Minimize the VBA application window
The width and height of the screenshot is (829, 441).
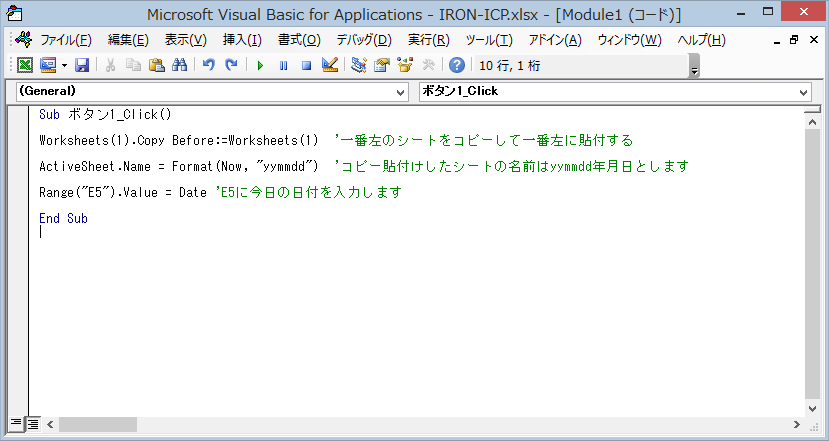pyautogui.click(x=741, y=12)
